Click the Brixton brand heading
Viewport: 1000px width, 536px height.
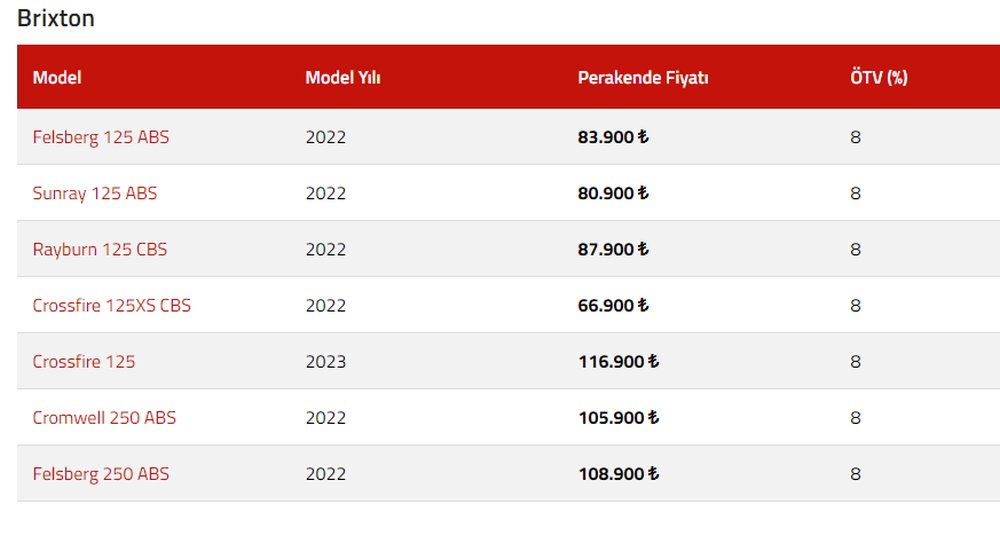(56, 18)
